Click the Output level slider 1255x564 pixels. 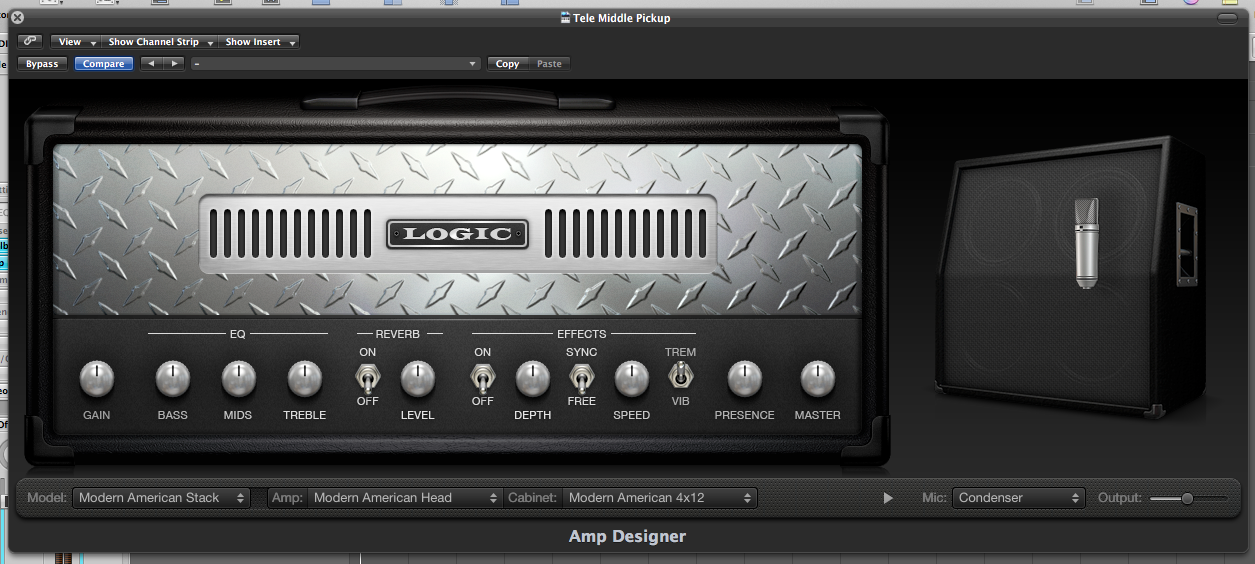click(1188, 498)
